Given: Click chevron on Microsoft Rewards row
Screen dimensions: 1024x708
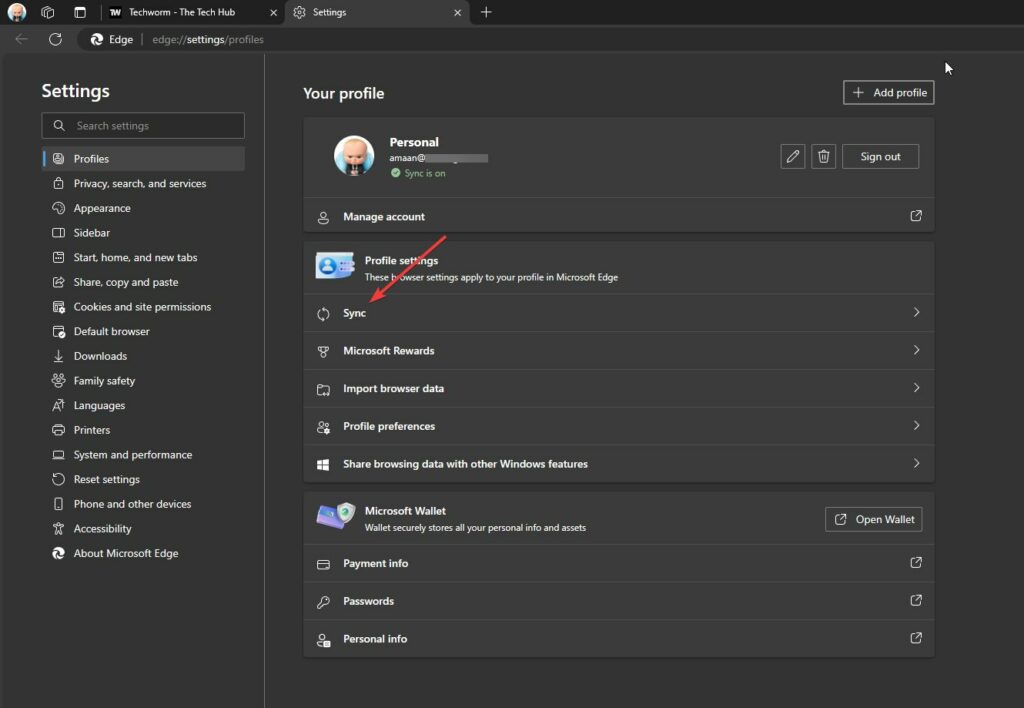Looking at the screenshot, I should (x=916, y=350).
